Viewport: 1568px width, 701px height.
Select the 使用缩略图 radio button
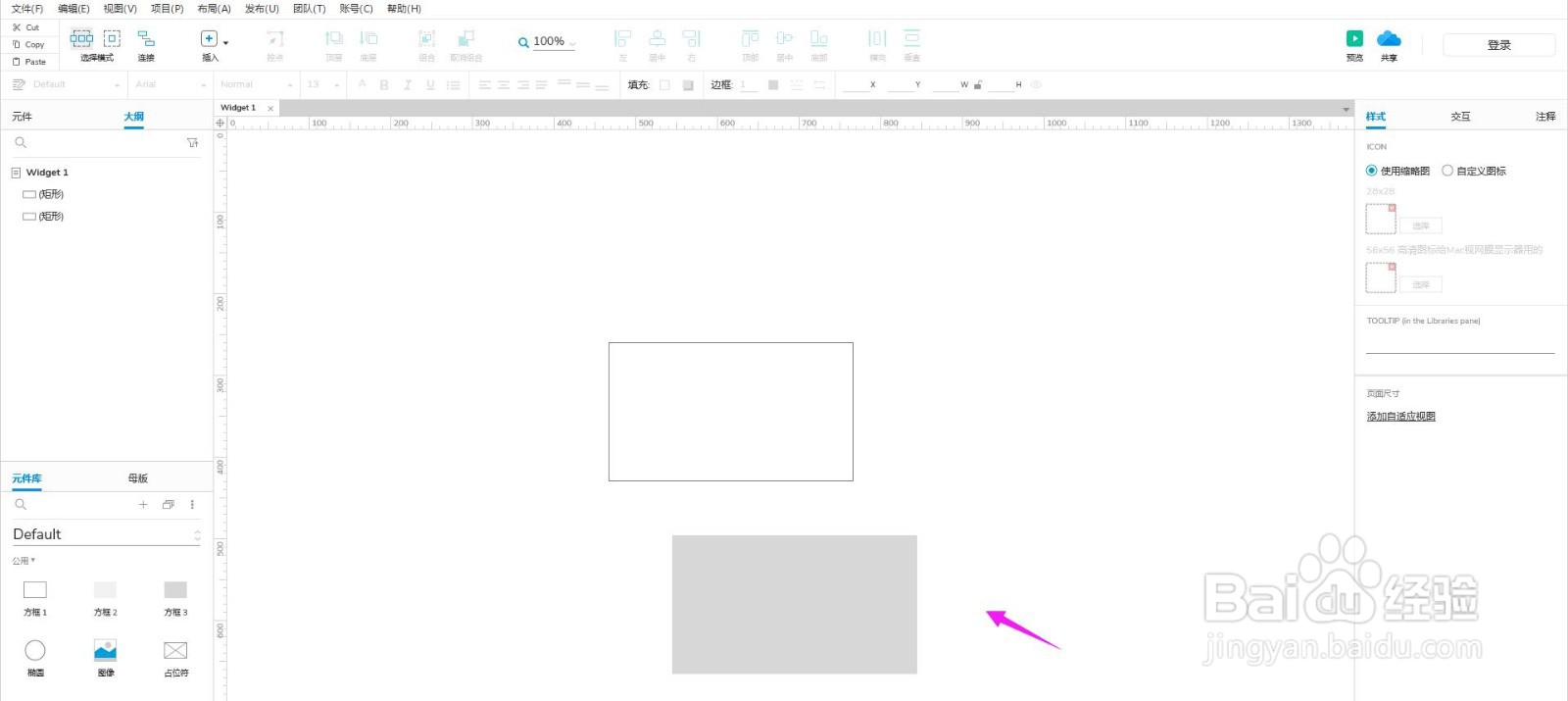[1372, 171]
